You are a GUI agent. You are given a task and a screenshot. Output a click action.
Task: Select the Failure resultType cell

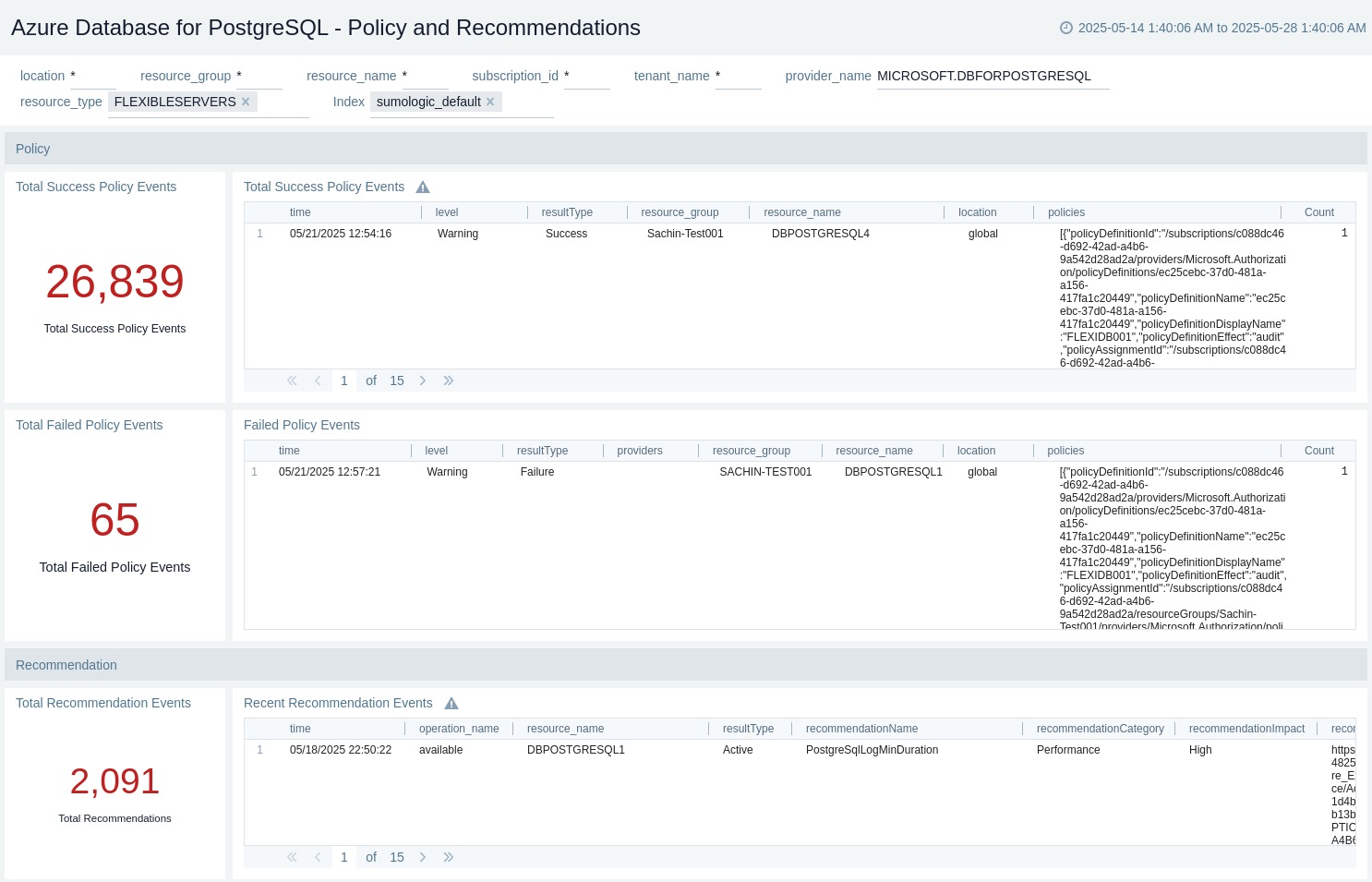537,472
